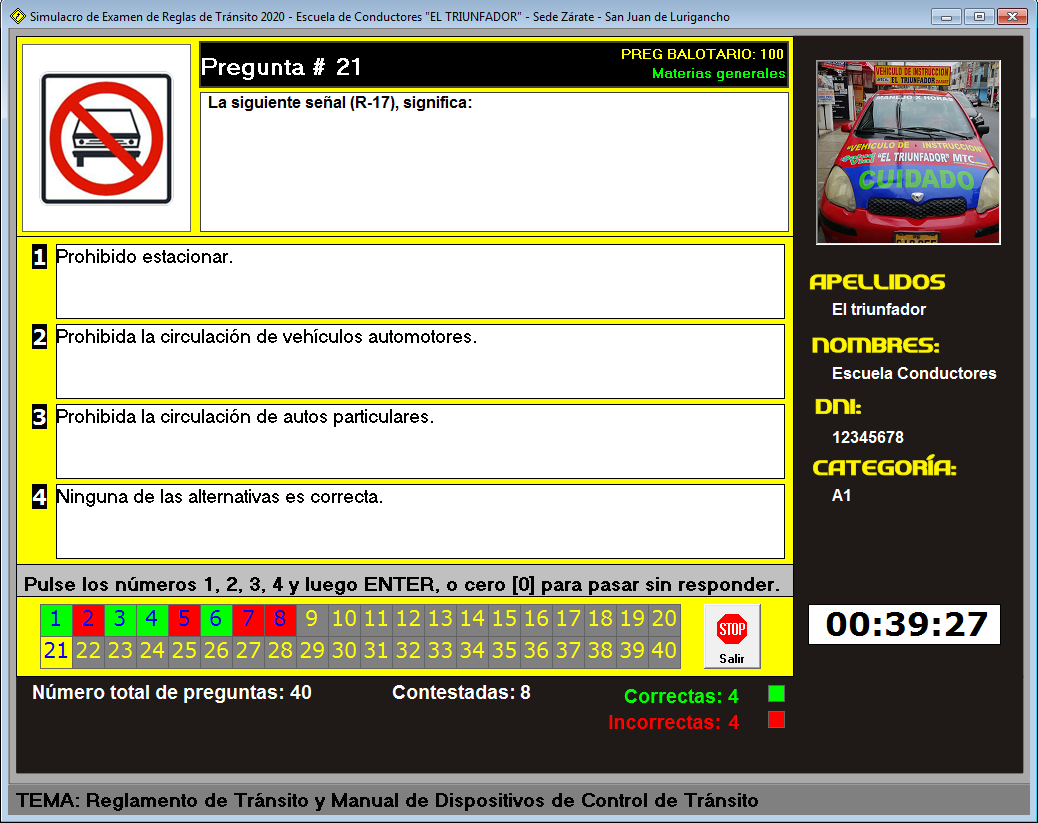1038x823 pixels.
Task: Navigate to question 40 in grid
Action: pyautogui.click(x=664, y=652)
